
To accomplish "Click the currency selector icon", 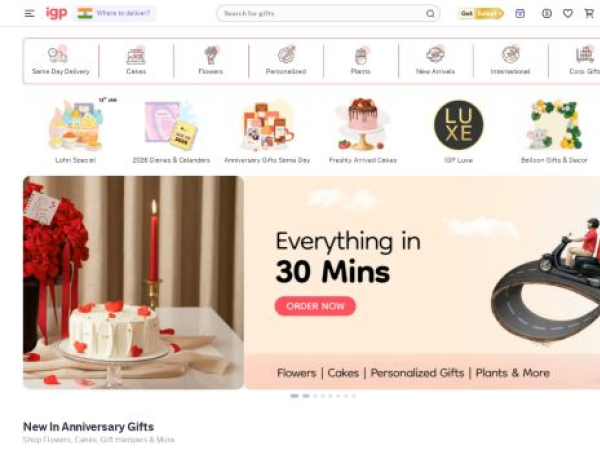I will (x=547, y=13).
